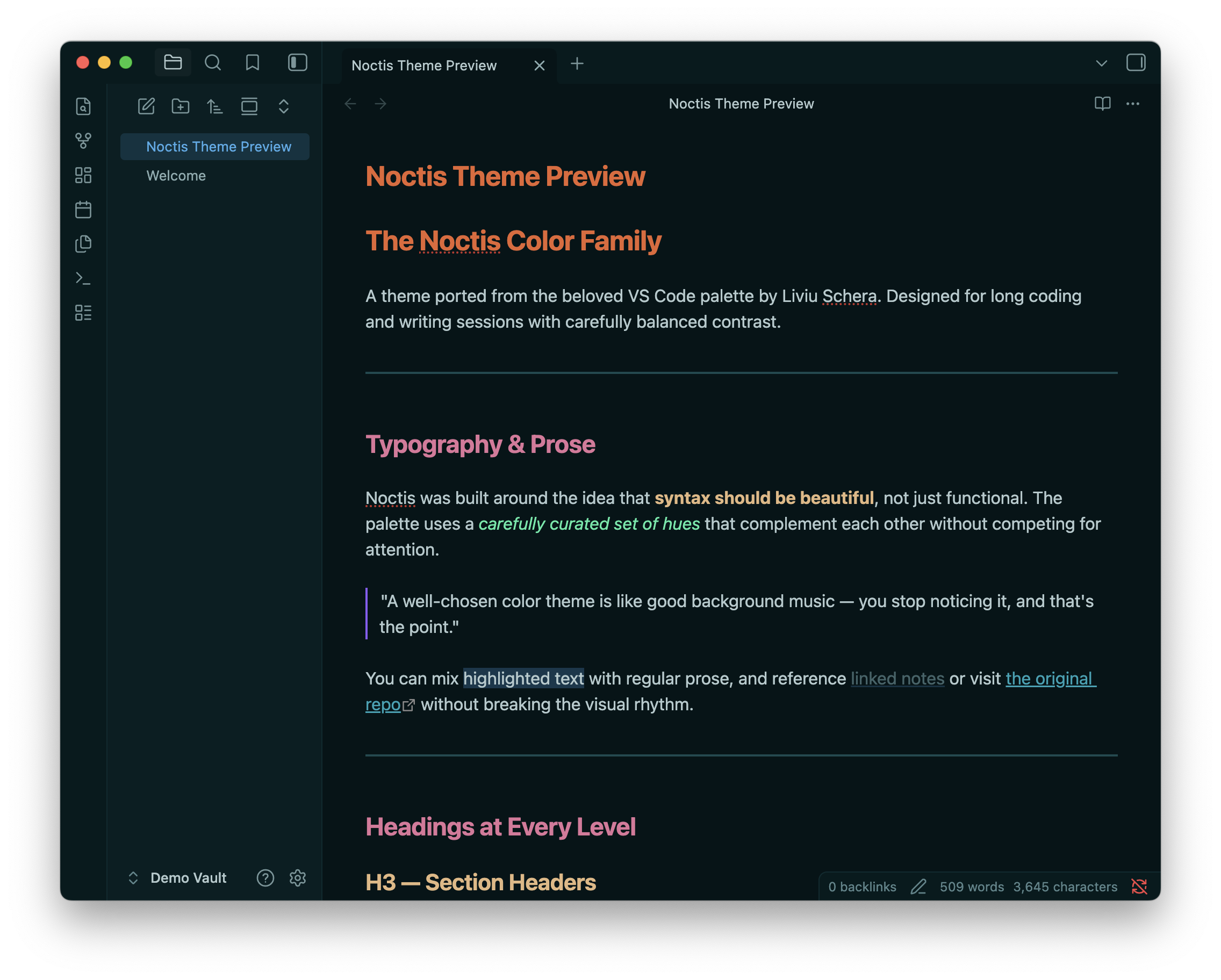Open the bookmarks panel
Screen dimensions: 1221x980
252,62
